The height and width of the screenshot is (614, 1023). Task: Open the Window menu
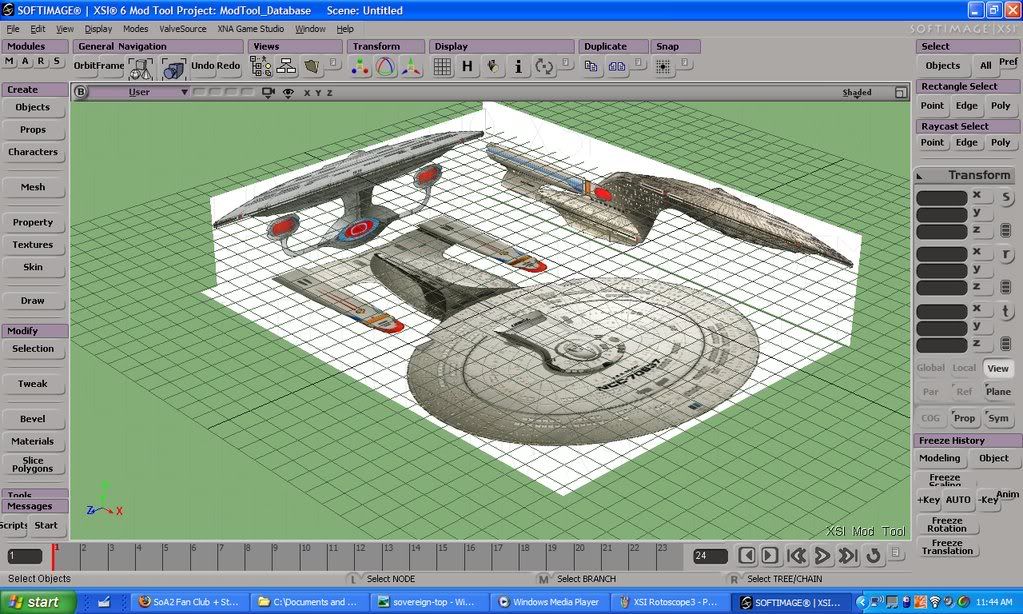pyautogui.click(x=310, y=29)
